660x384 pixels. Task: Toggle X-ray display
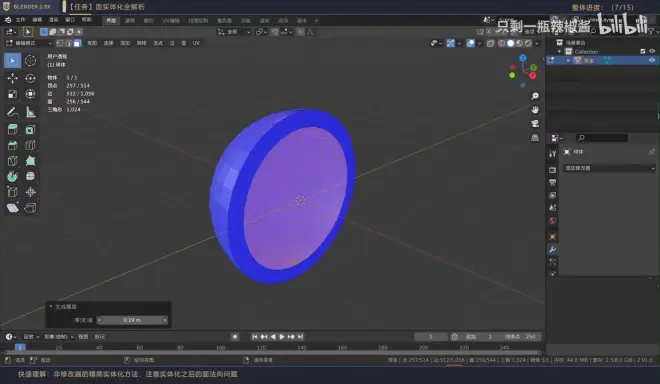[x=490, y=43]
